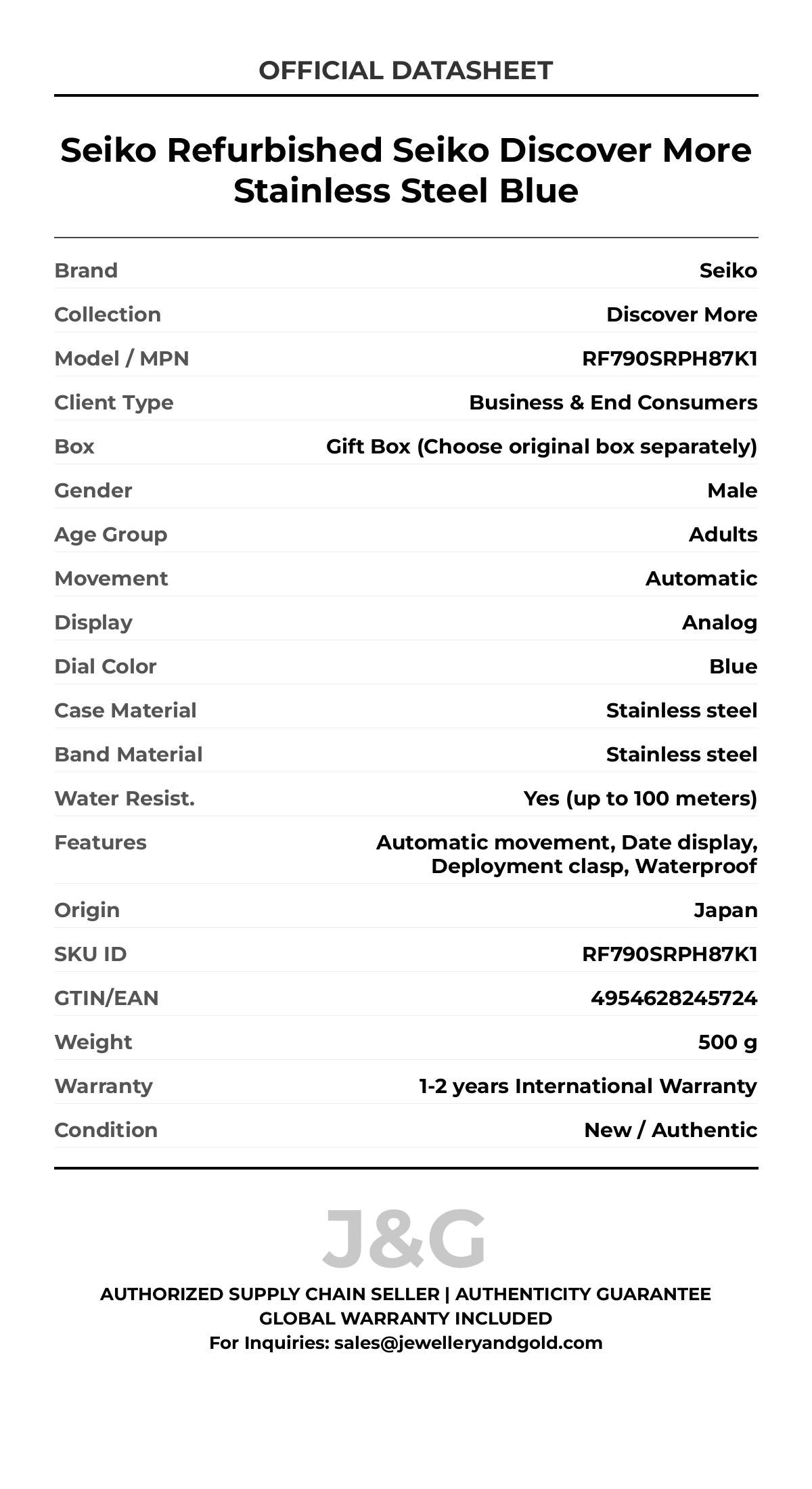The image size is (812, 1489).
Task: Click the Official Datasheet heading
Action: 406,70
